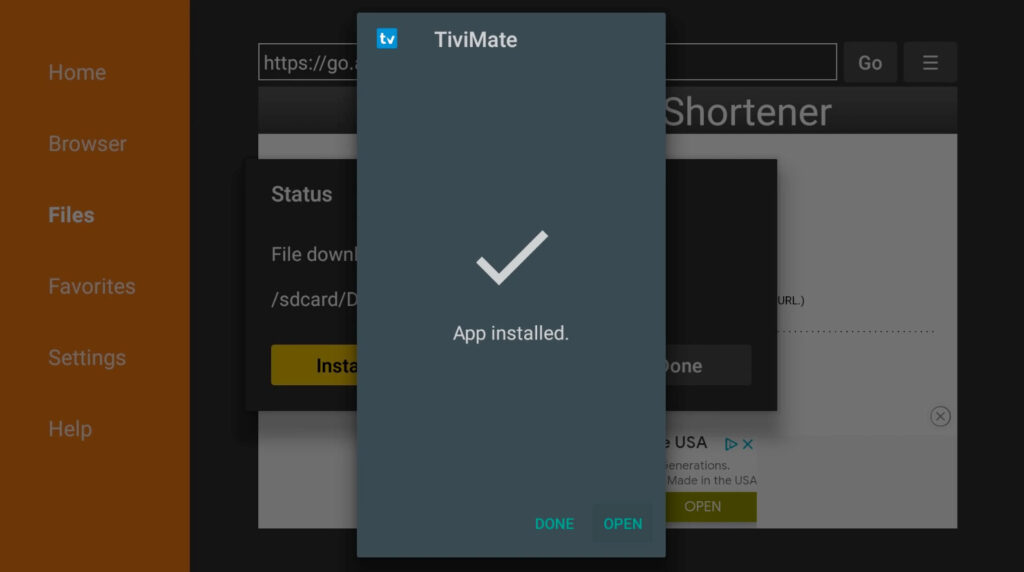The width and height of the screenshot is (1024, 572).
Task: Open Favorites from the sidebar
Action: pyautogui.click(x=92, y=286)
